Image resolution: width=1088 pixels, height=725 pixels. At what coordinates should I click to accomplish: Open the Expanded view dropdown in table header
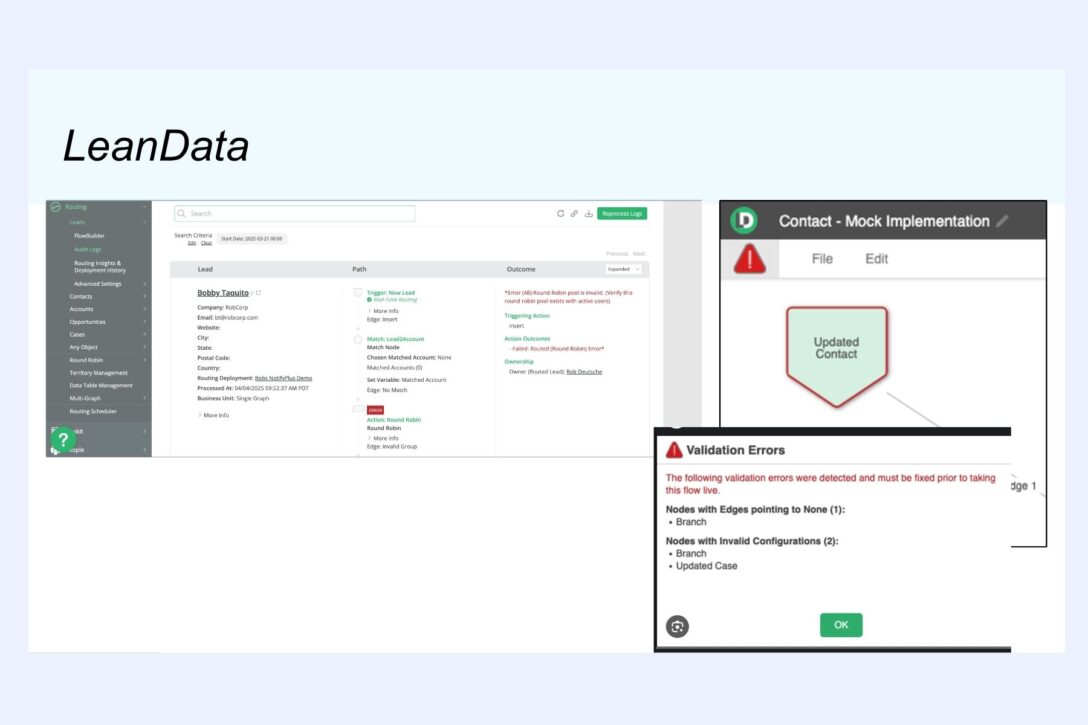click(x=624, y=269)
